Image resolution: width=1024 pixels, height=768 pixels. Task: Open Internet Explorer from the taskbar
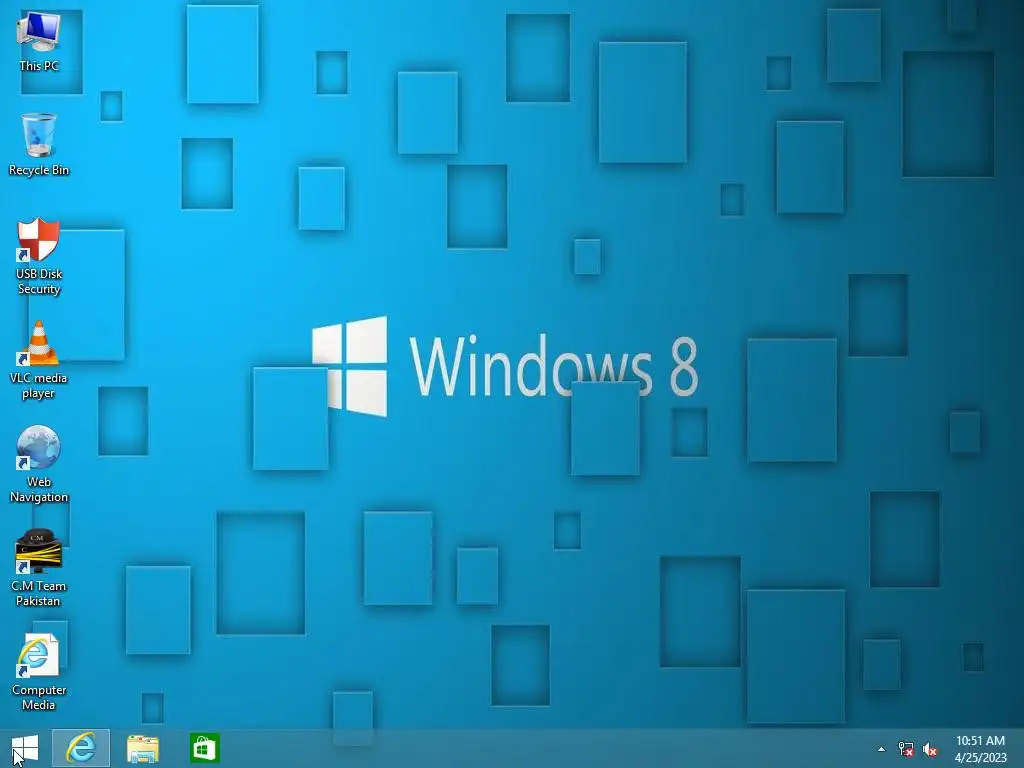[x=81, y=748]
